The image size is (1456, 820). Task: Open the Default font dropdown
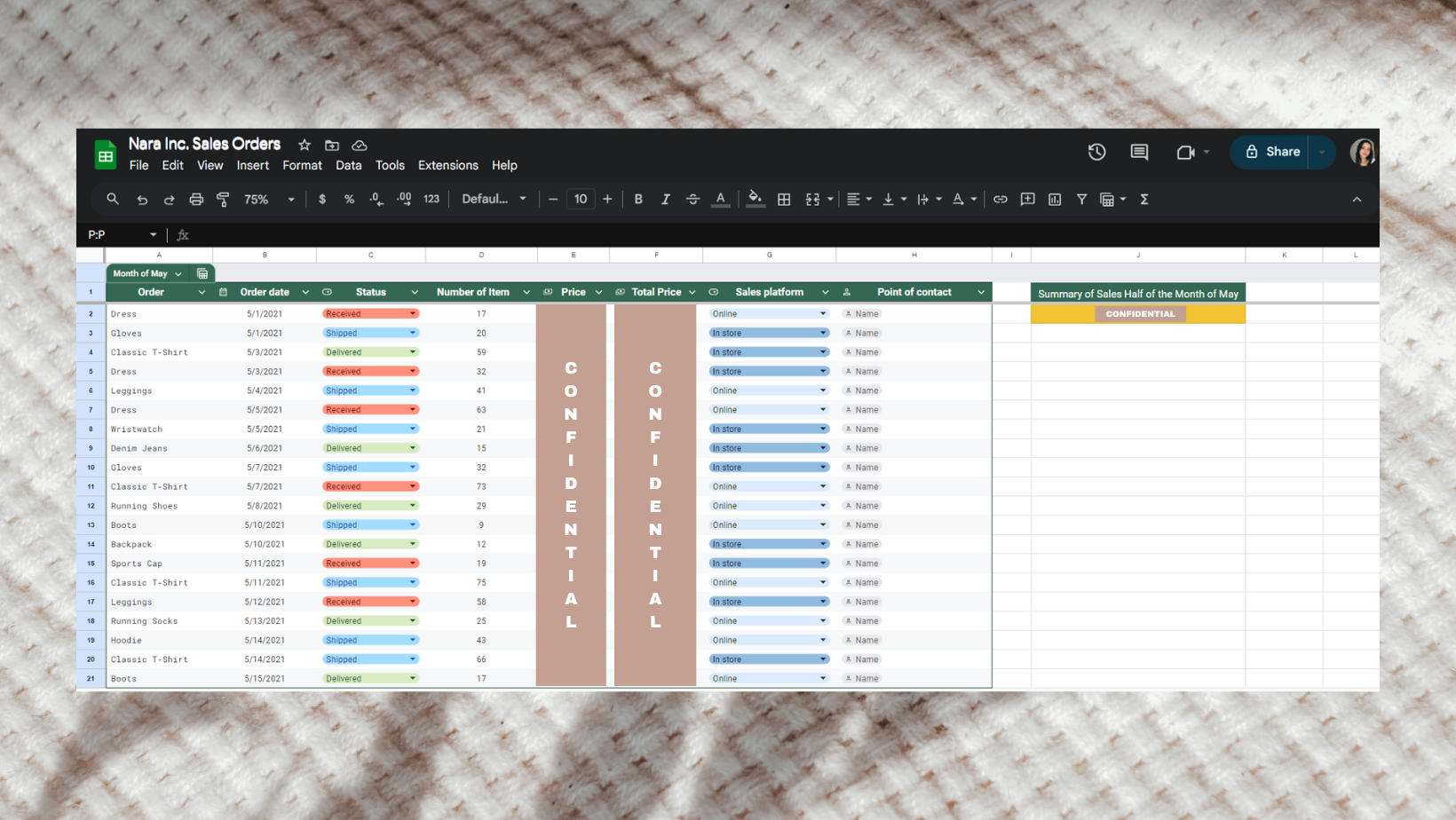[x=494, y=200]
